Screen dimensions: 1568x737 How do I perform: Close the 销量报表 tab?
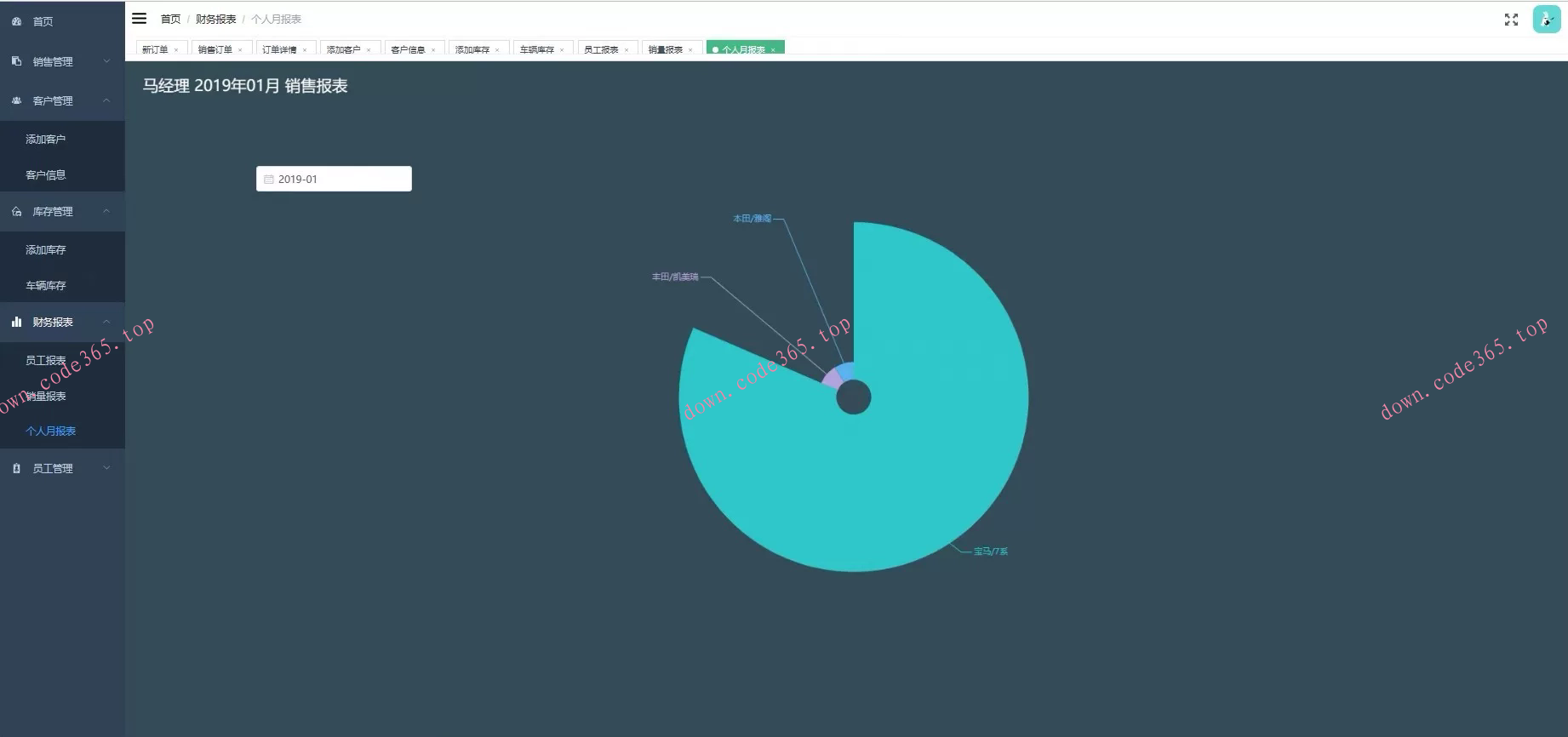(x=690, y=50)
